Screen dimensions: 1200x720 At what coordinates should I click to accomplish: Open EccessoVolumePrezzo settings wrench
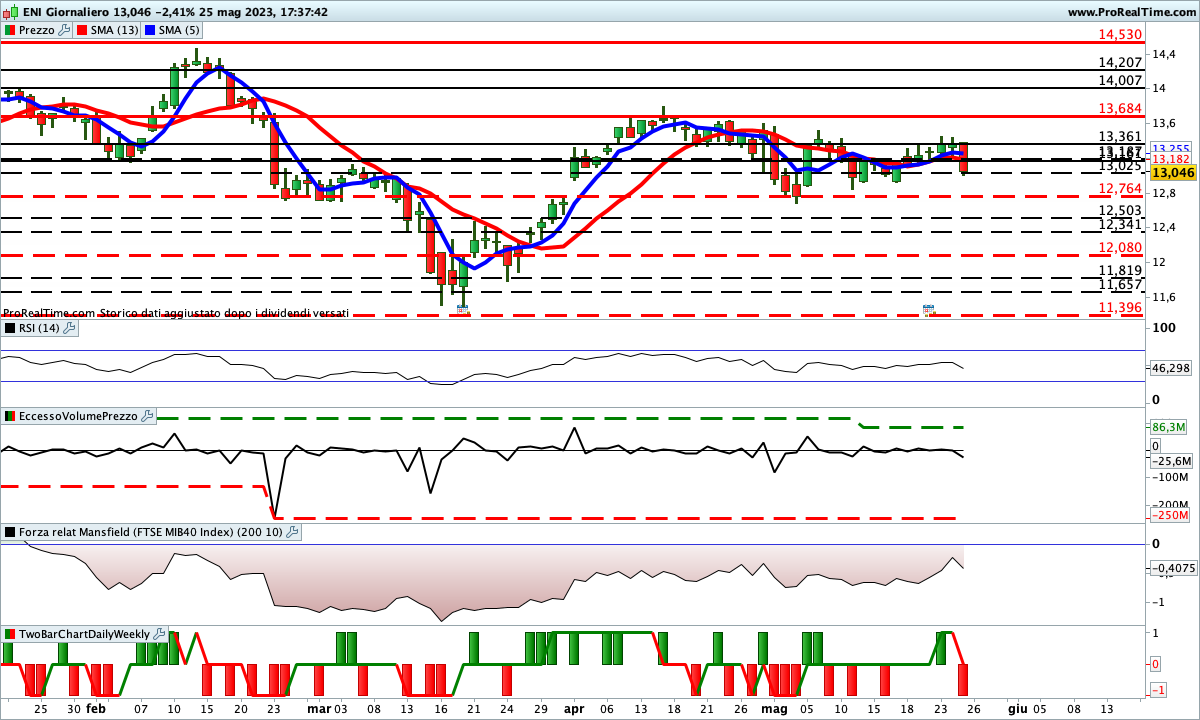[148, 415]
